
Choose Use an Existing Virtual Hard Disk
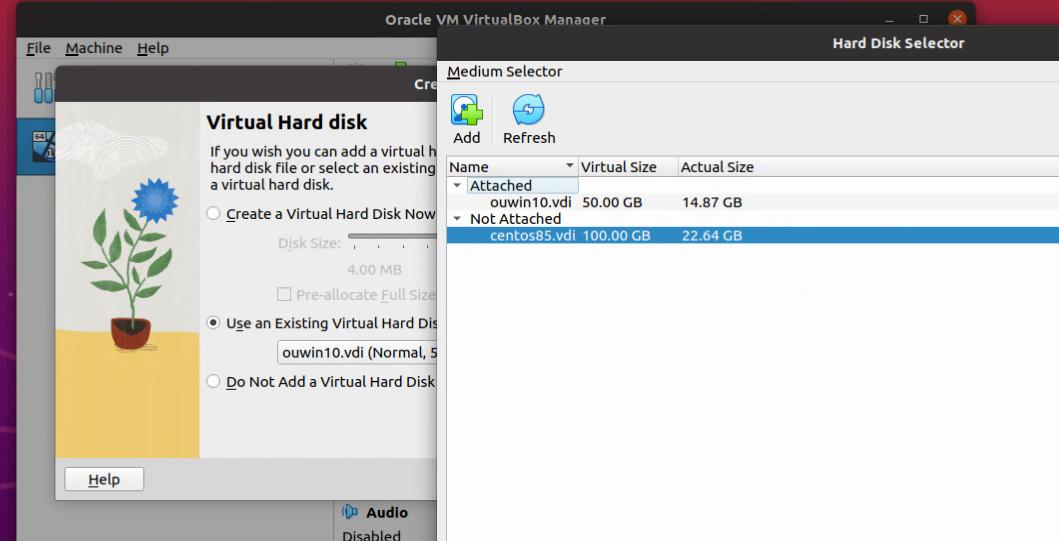pyautogui.click(x=213, y=323)
